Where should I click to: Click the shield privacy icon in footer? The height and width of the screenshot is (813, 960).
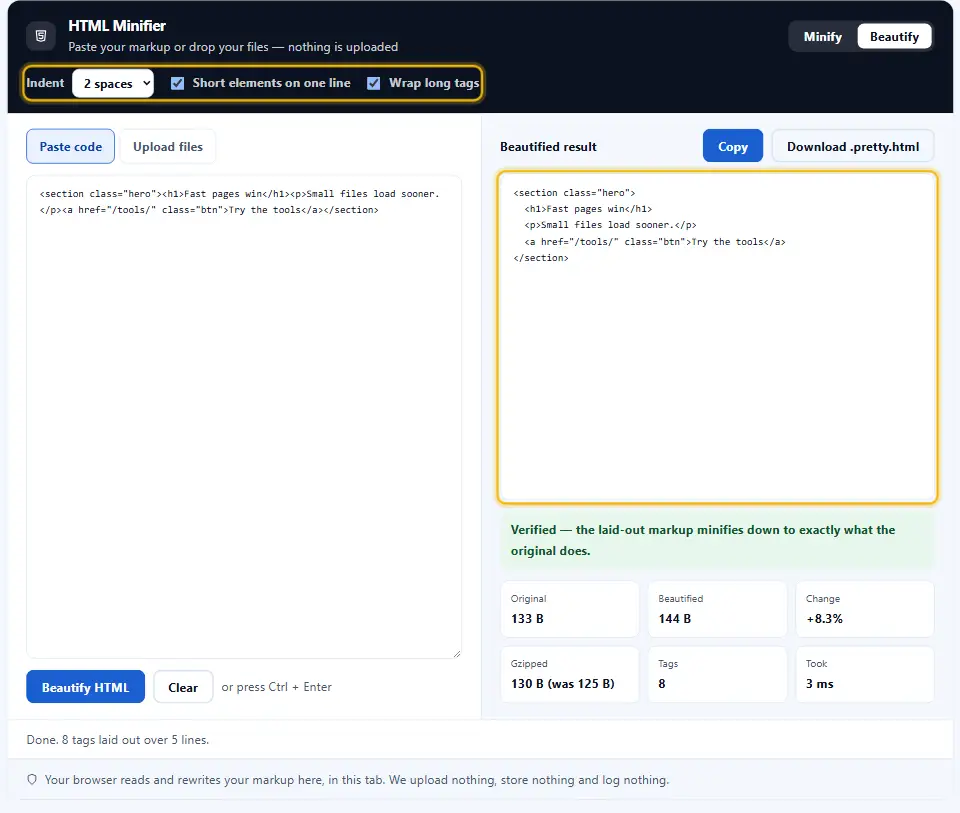click(x=32, y=779)
